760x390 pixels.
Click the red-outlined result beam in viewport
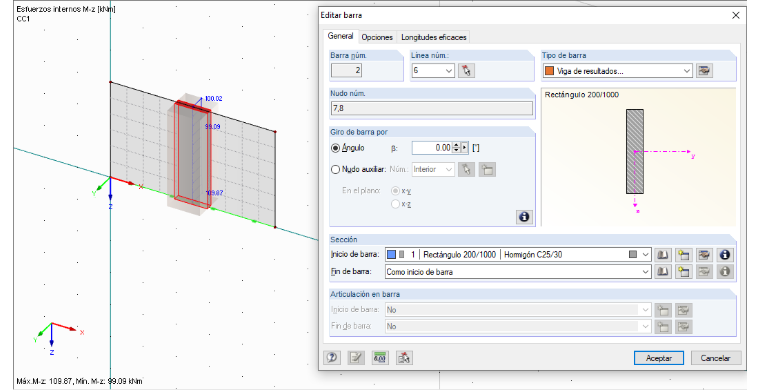[x=193, y=154]
